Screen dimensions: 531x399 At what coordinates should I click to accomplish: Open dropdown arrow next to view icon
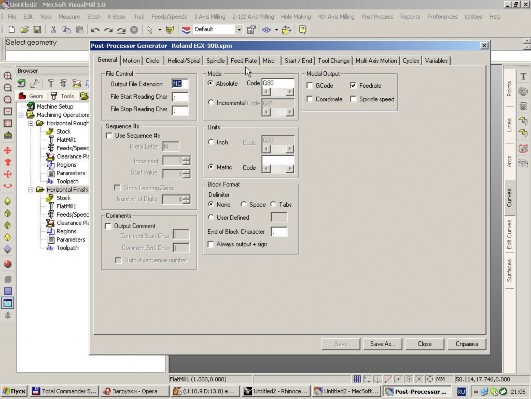(x=276, y=30)
